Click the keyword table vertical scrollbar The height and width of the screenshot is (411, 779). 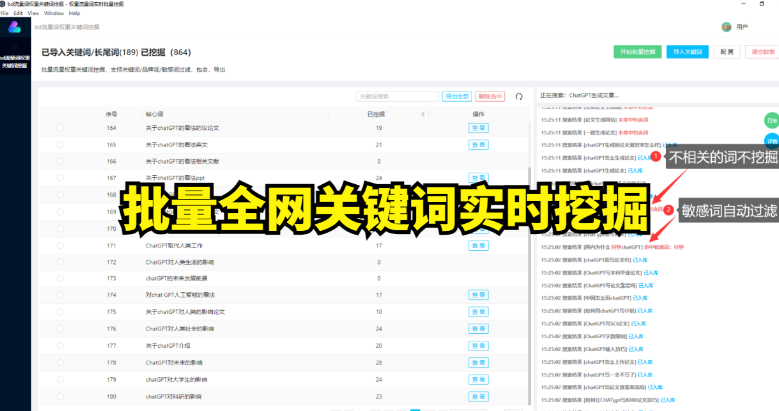click(530, 200)
